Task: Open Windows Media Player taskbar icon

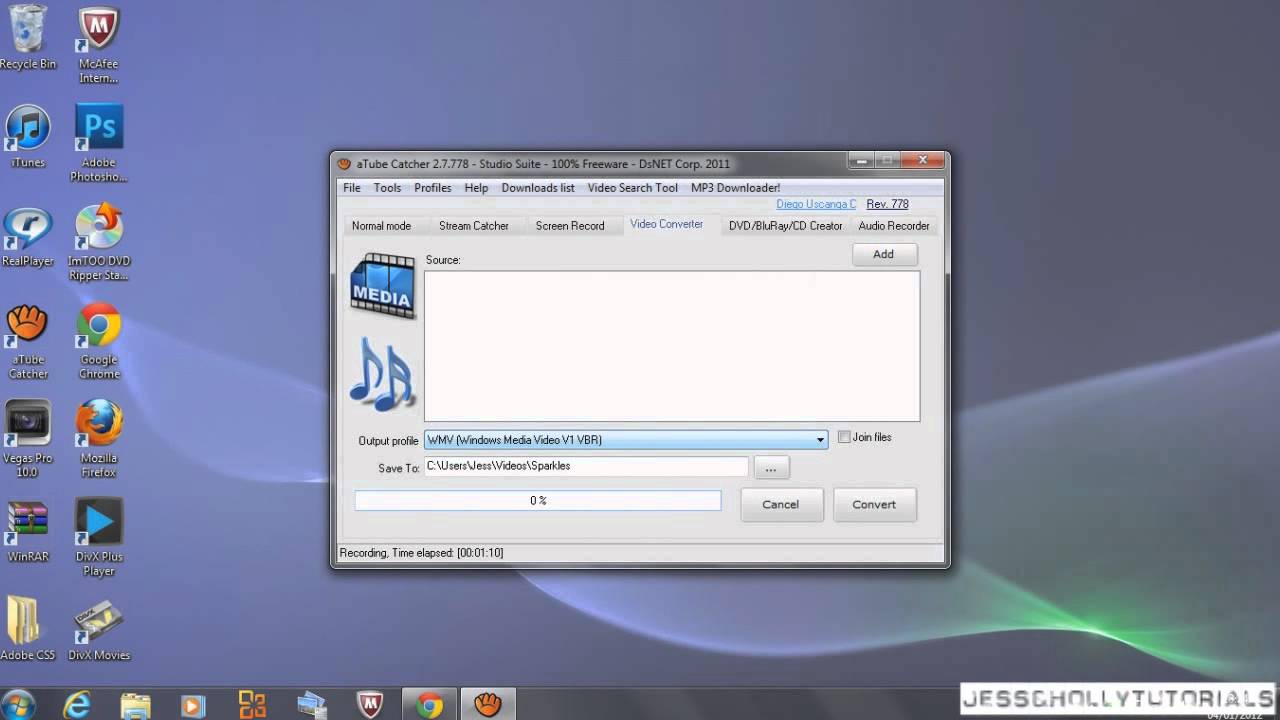Action: (x=193, y=705)
